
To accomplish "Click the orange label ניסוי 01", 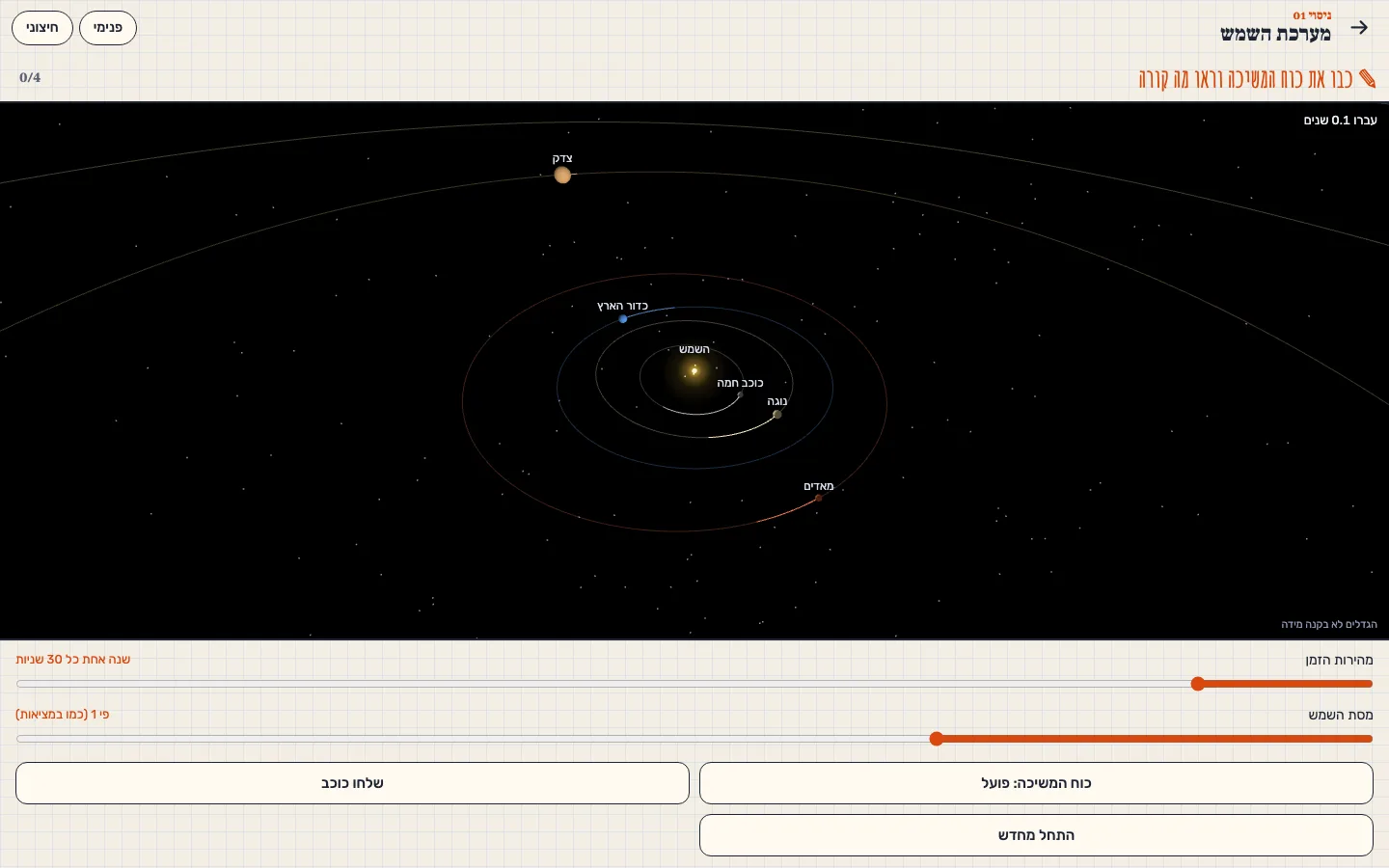I will (x=1312, y=15).
